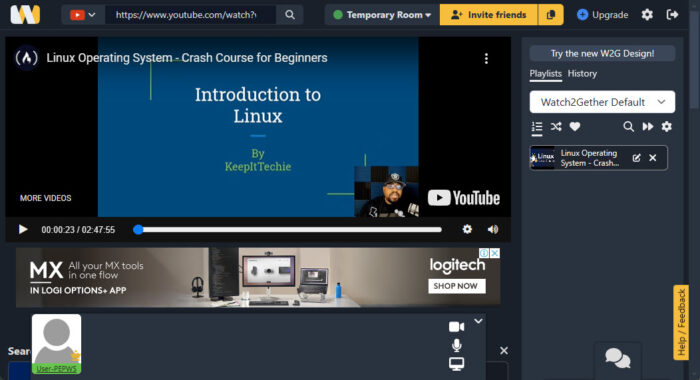The image size is (700, 380).
Task: Click the playlist list view icon
Action: click(537, 127)
